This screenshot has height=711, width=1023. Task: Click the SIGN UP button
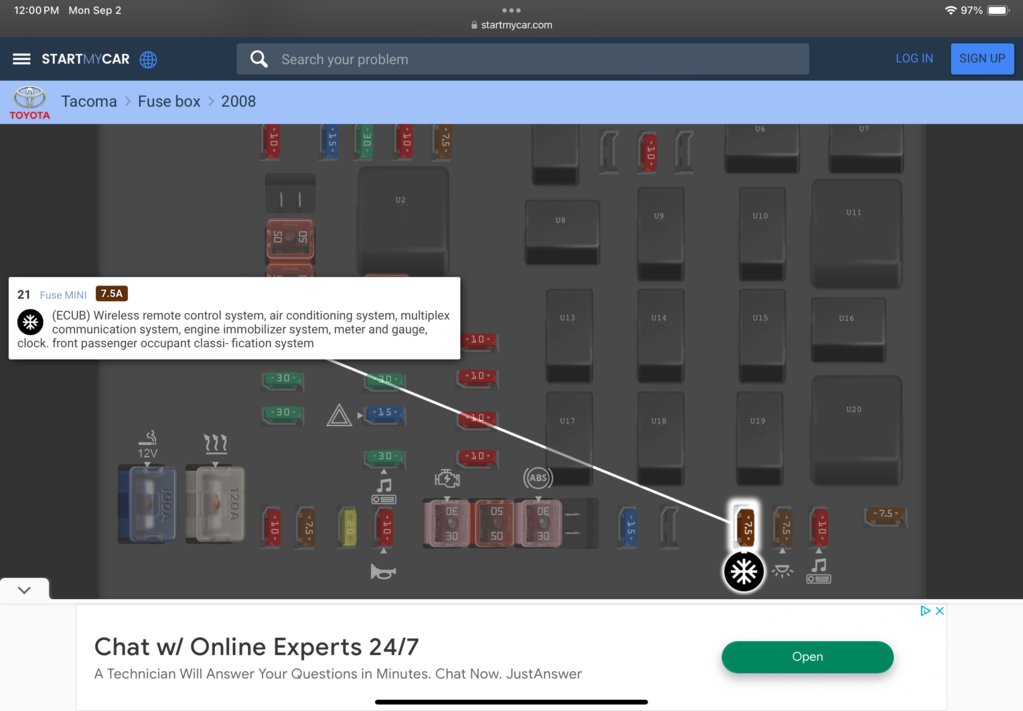pos(982,59)
